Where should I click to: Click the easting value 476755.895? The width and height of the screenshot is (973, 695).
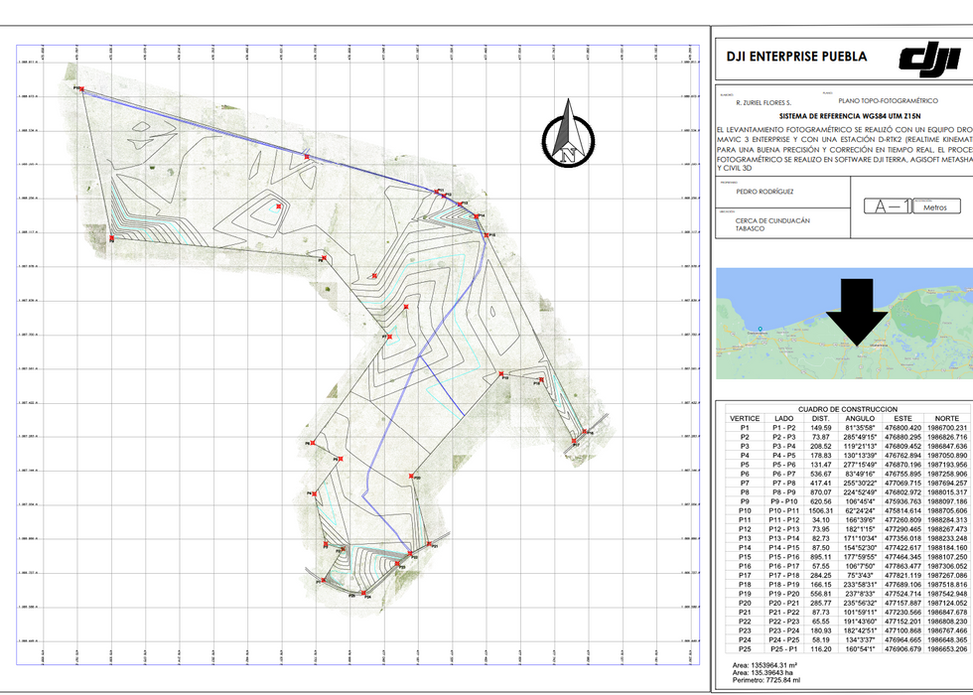[x=903, y=474]
